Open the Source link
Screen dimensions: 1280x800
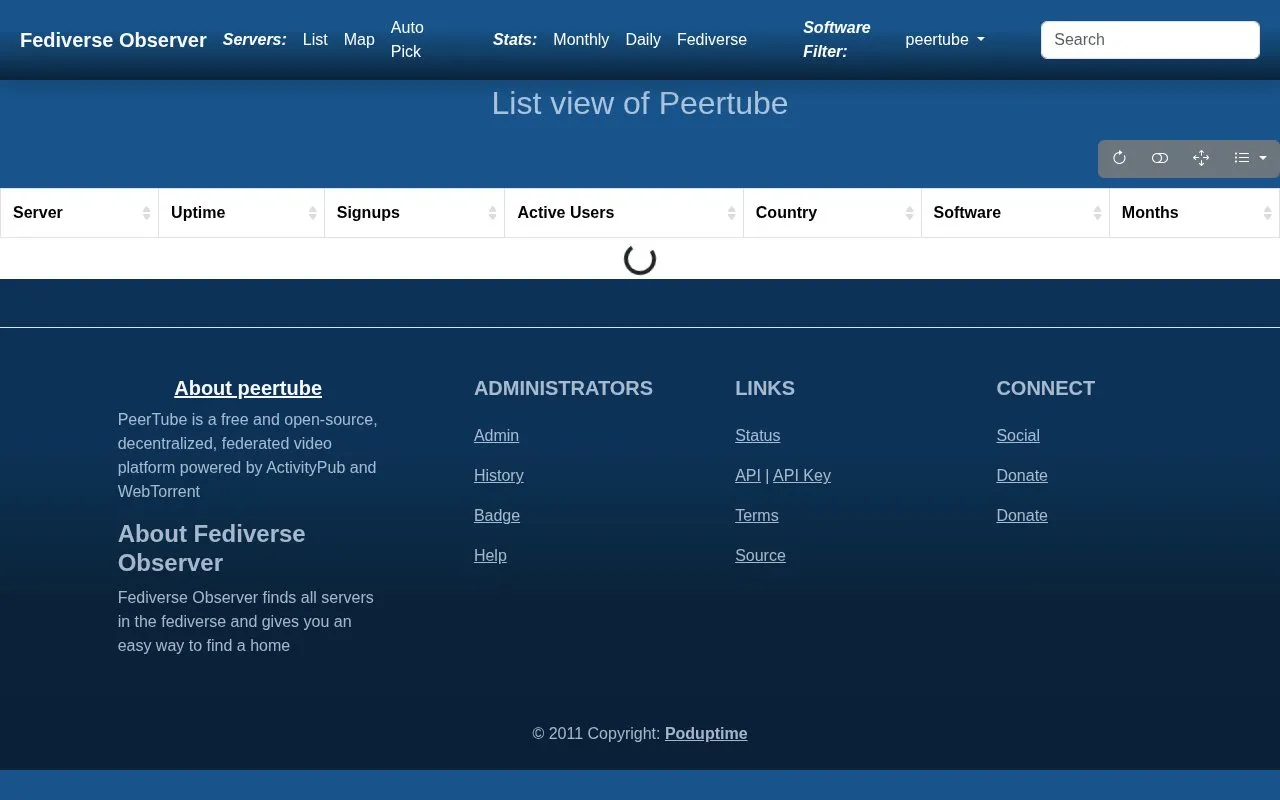pyautogui.click(x=760, y=556)
